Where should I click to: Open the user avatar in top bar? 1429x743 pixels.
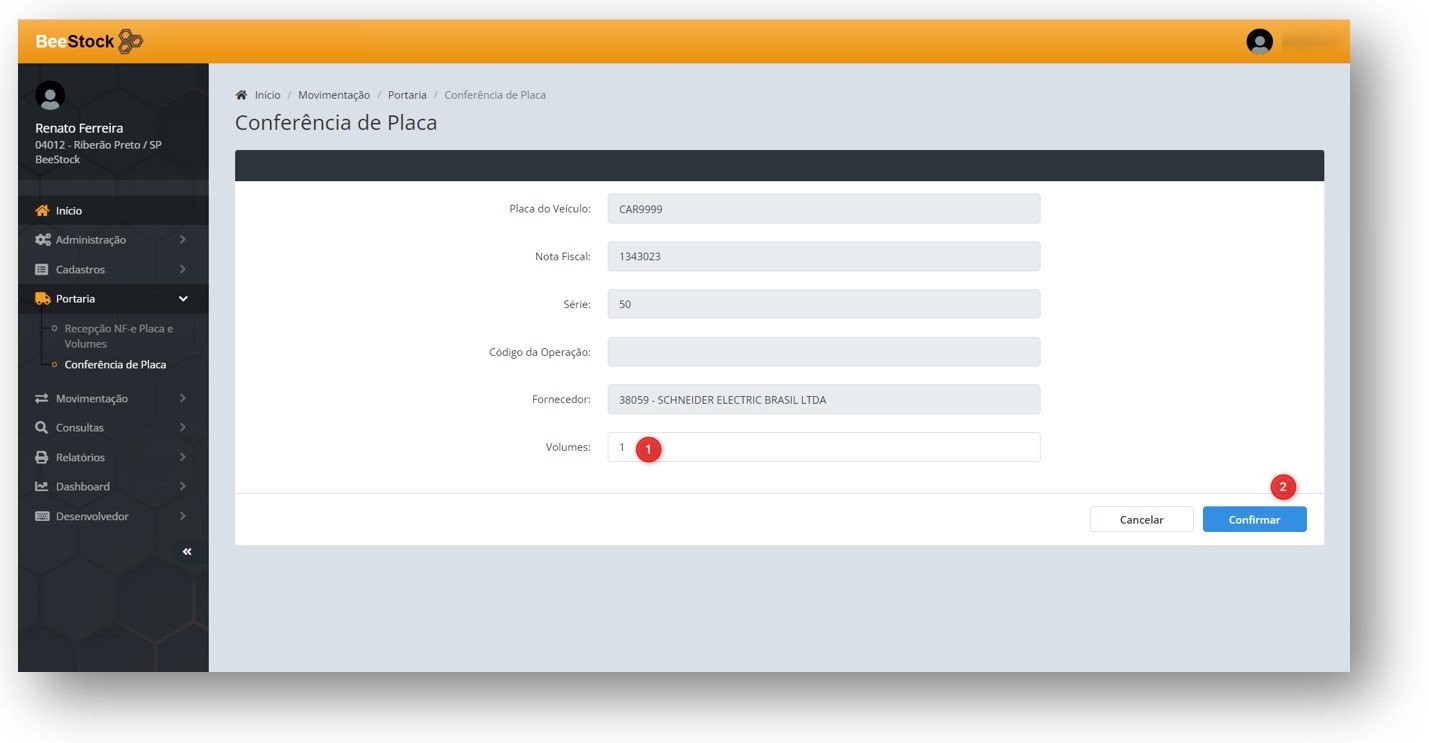coord(1259,41)
